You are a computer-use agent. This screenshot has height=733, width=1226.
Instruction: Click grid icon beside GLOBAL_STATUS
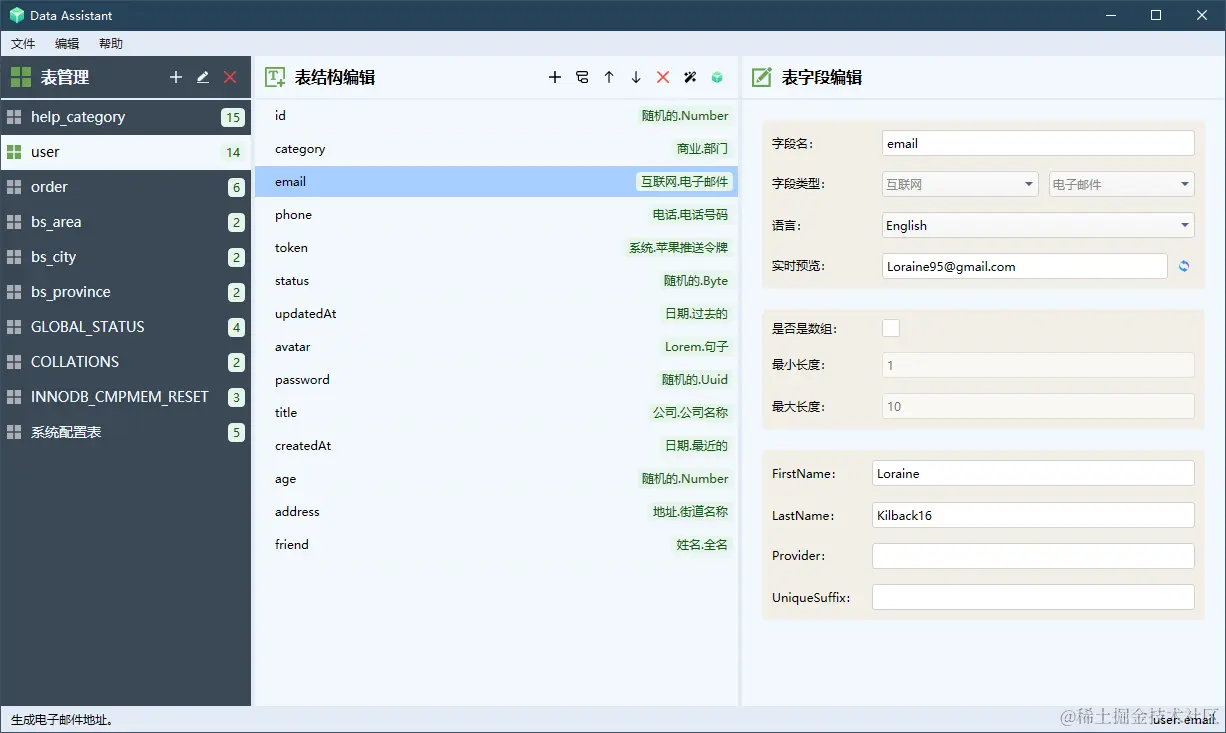14,327
